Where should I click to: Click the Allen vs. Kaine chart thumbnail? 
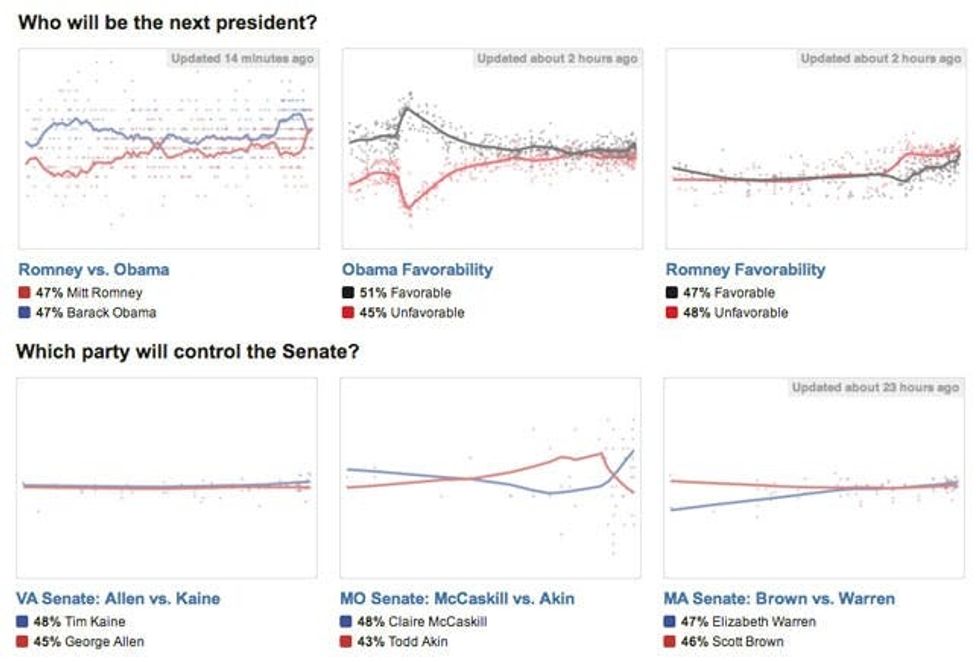point(167,477)
